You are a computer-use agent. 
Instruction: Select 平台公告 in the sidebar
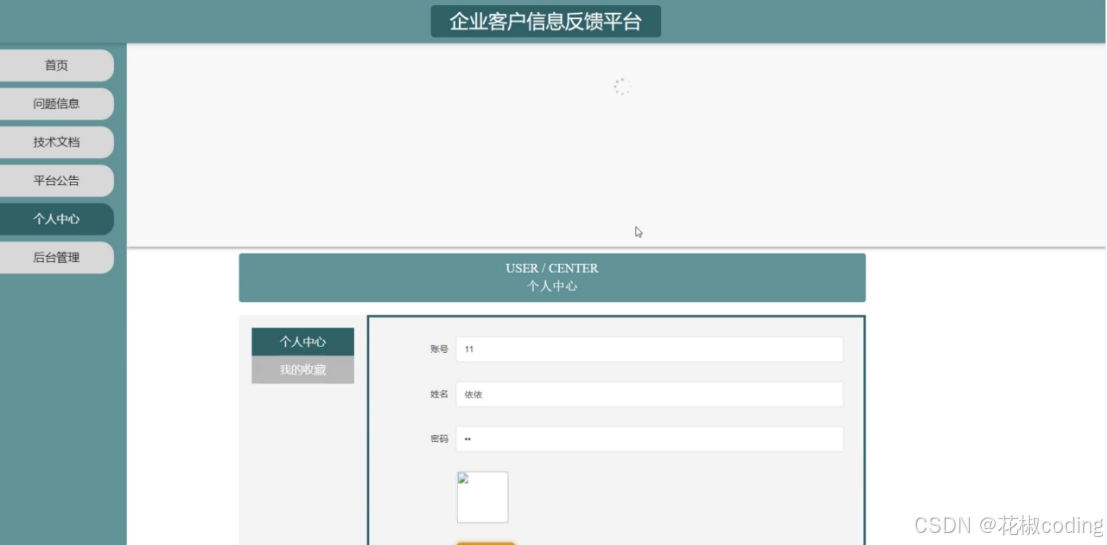pyautogui.click(x=56, y=181)
